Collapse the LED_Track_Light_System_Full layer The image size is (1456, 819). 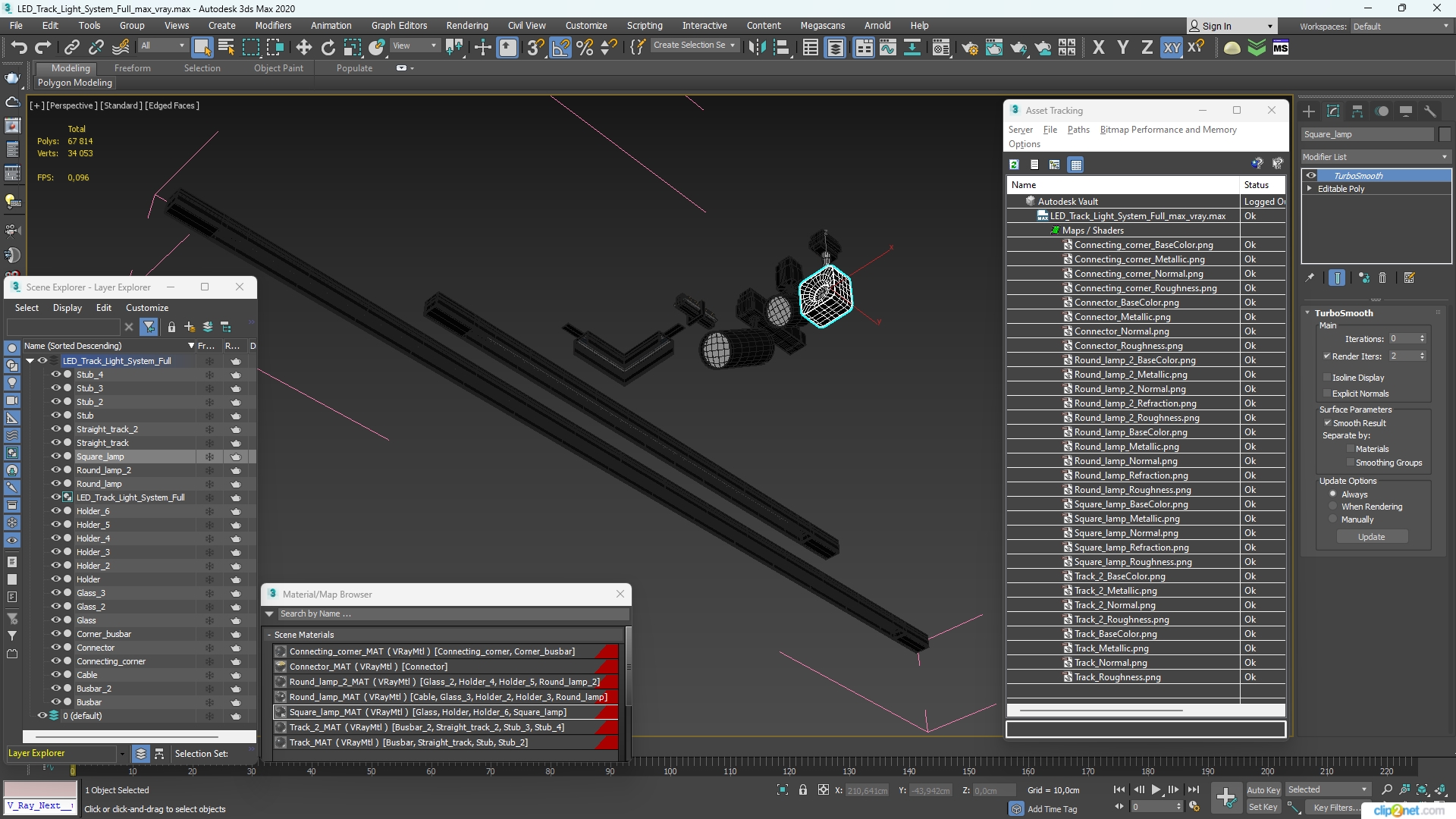(x=30, y=361)
